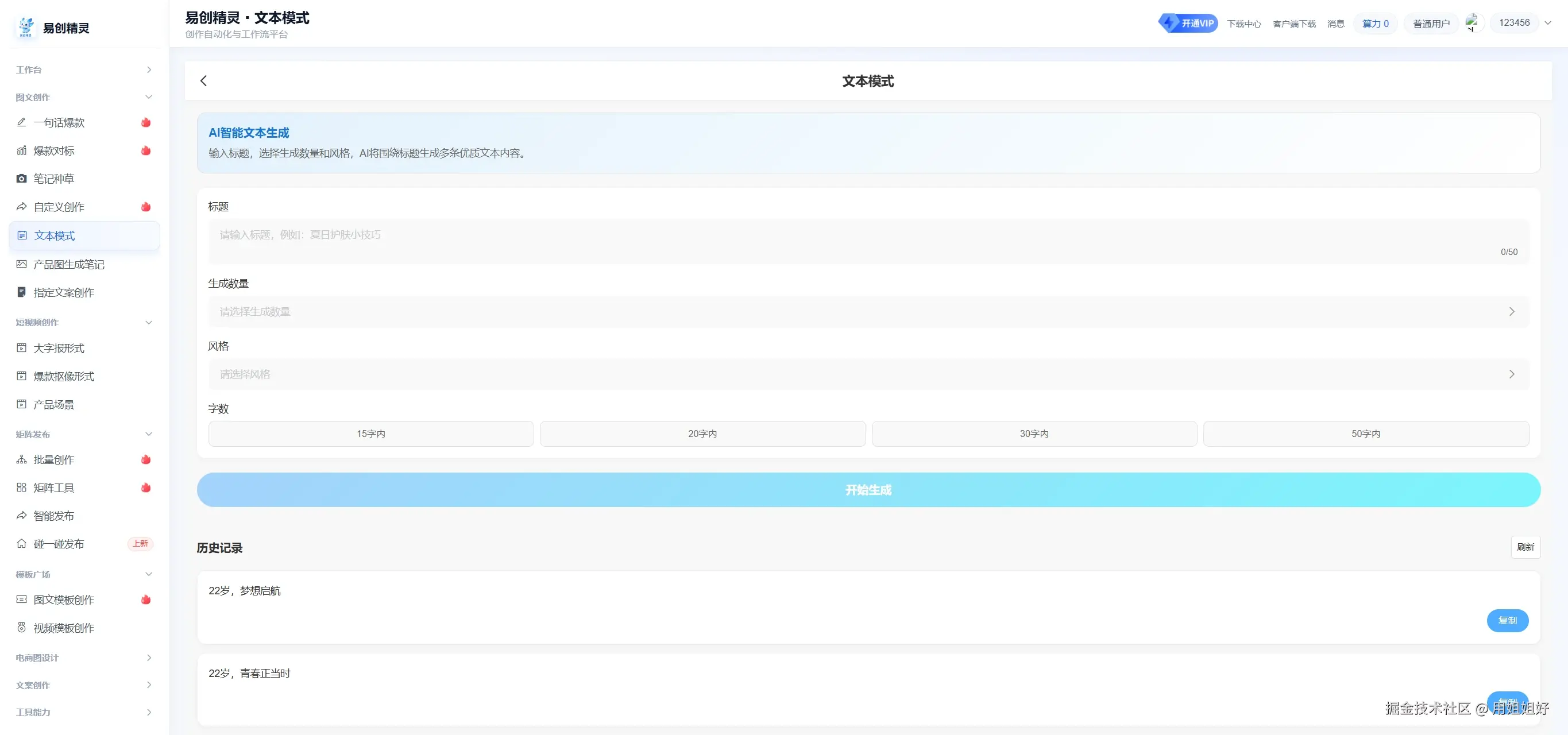Select the 30字内 word count option
The height and width of the screenshot is (735, 1568).
click(x=1034, y=434)
